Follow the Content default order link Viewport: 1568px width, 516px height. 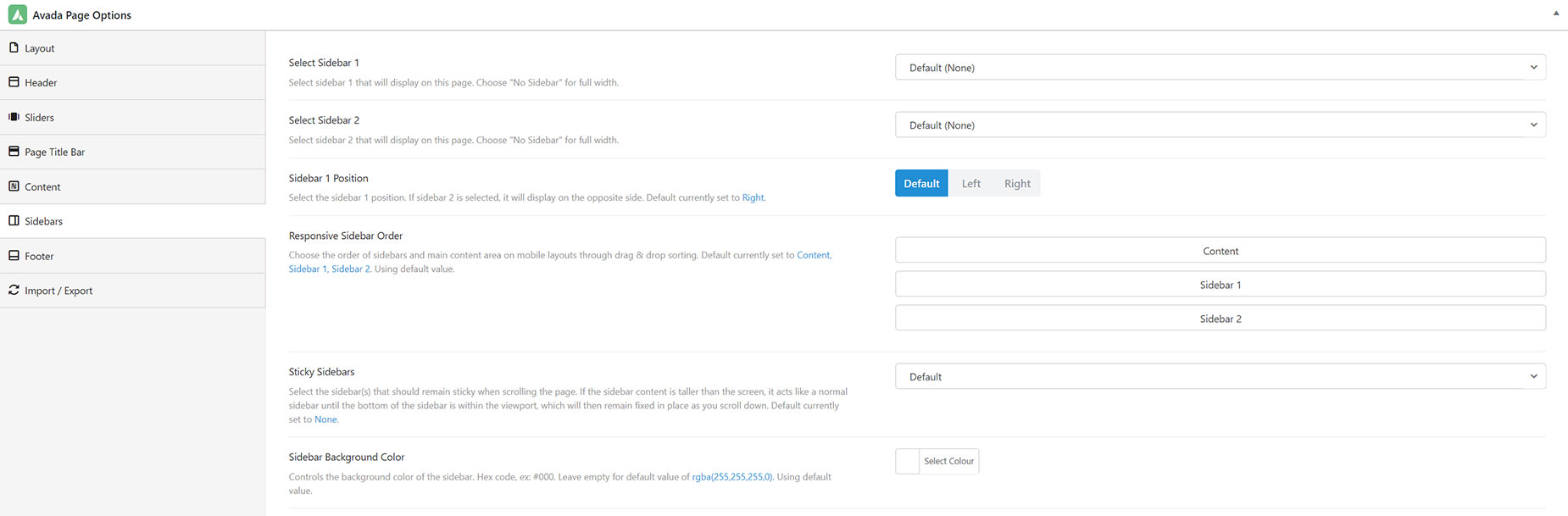coord(814,255)
